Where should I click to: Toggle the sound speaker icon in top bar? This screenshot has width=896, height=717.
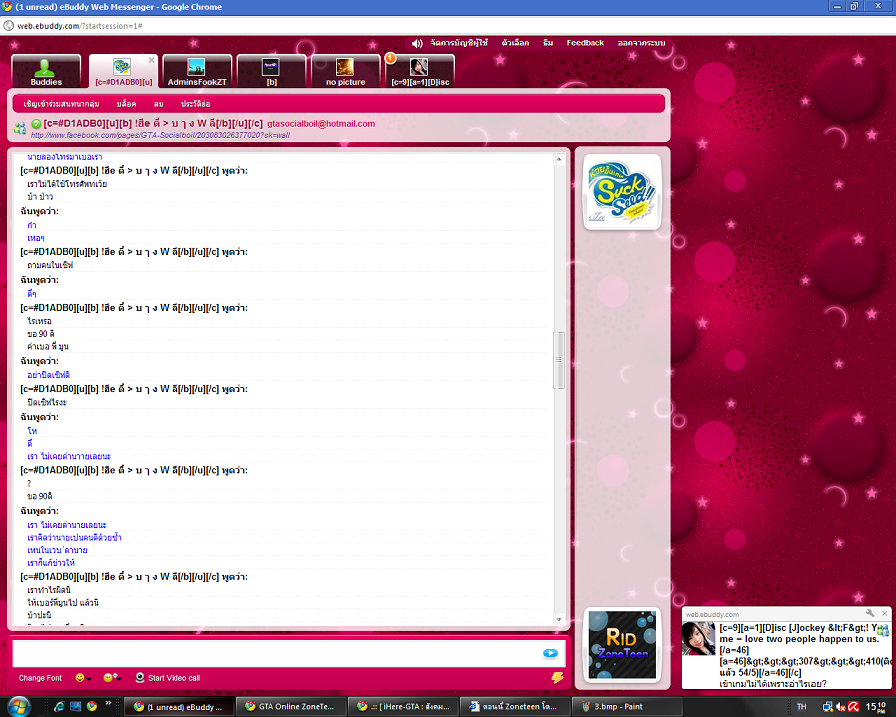point(417,43)
